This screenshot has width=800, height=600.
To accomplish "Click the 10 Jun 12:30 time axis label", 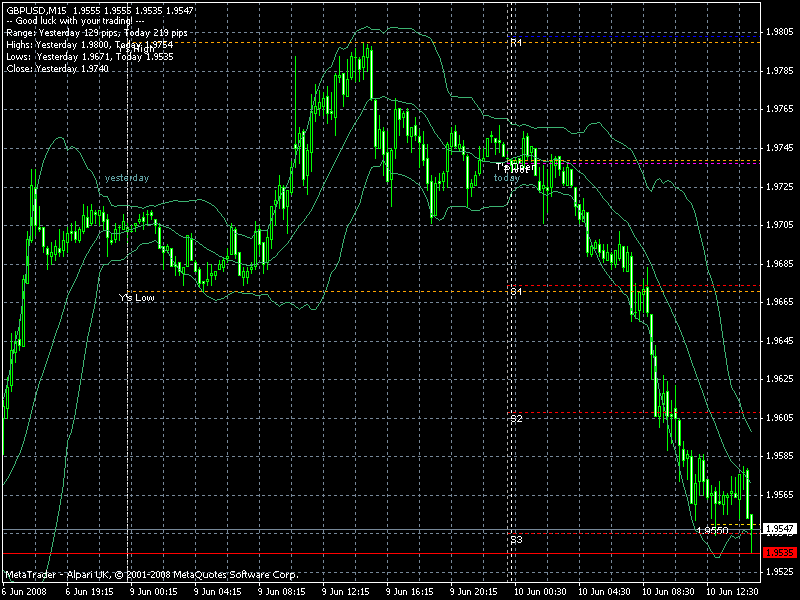I will click(733, 592).
